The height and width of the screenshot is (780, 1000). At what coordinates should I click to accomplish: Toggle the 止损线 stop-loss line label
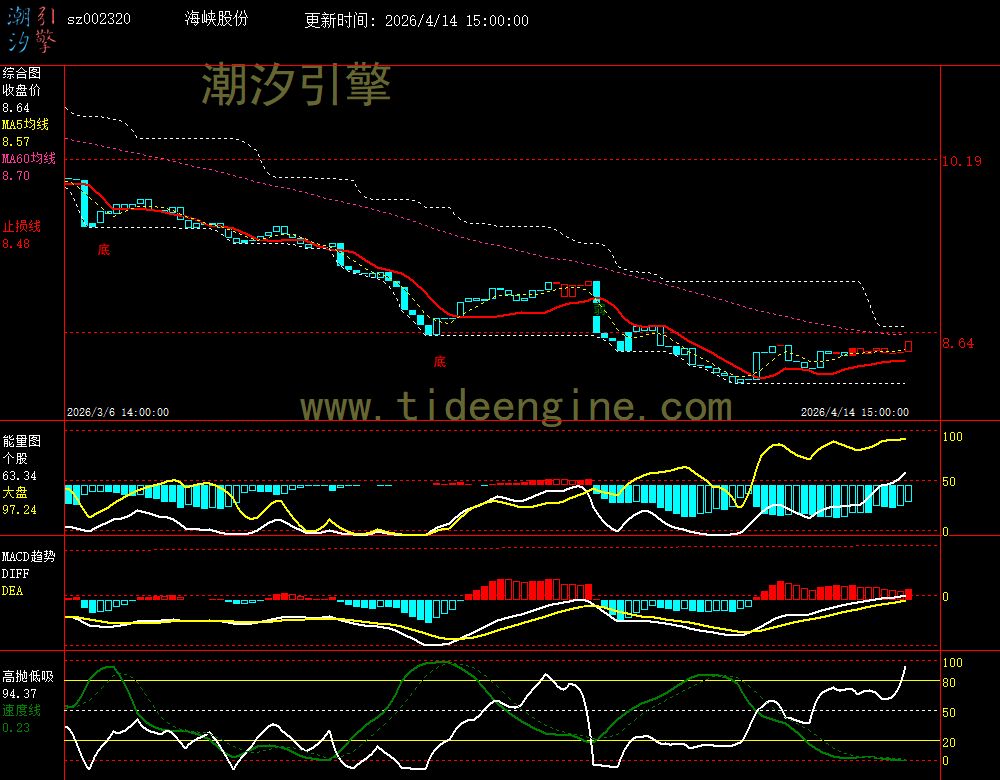(x=21, y=226)
